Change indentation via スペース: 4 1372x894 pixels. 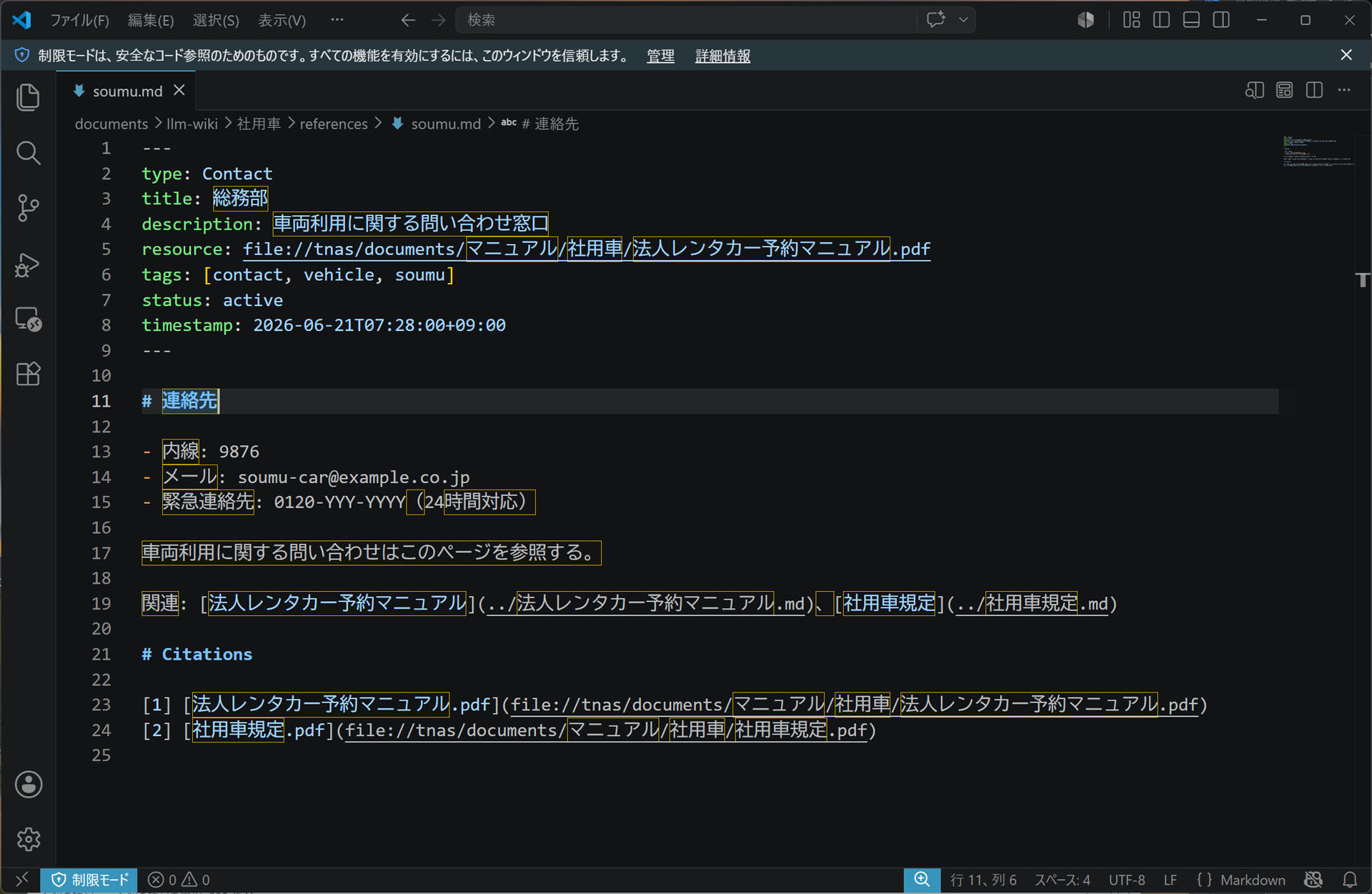[1062, 880]
